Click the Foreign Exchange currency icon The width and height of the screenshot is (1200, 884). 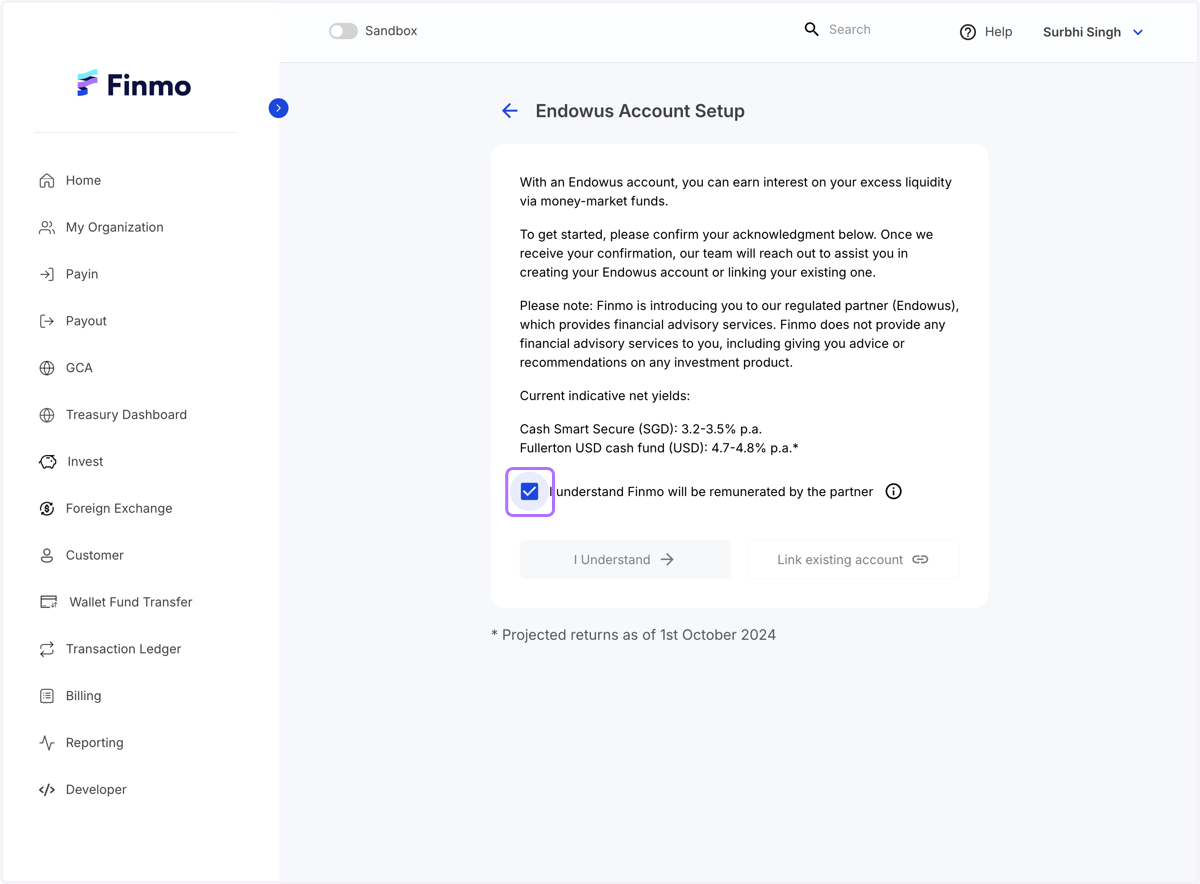pos(47,509)
